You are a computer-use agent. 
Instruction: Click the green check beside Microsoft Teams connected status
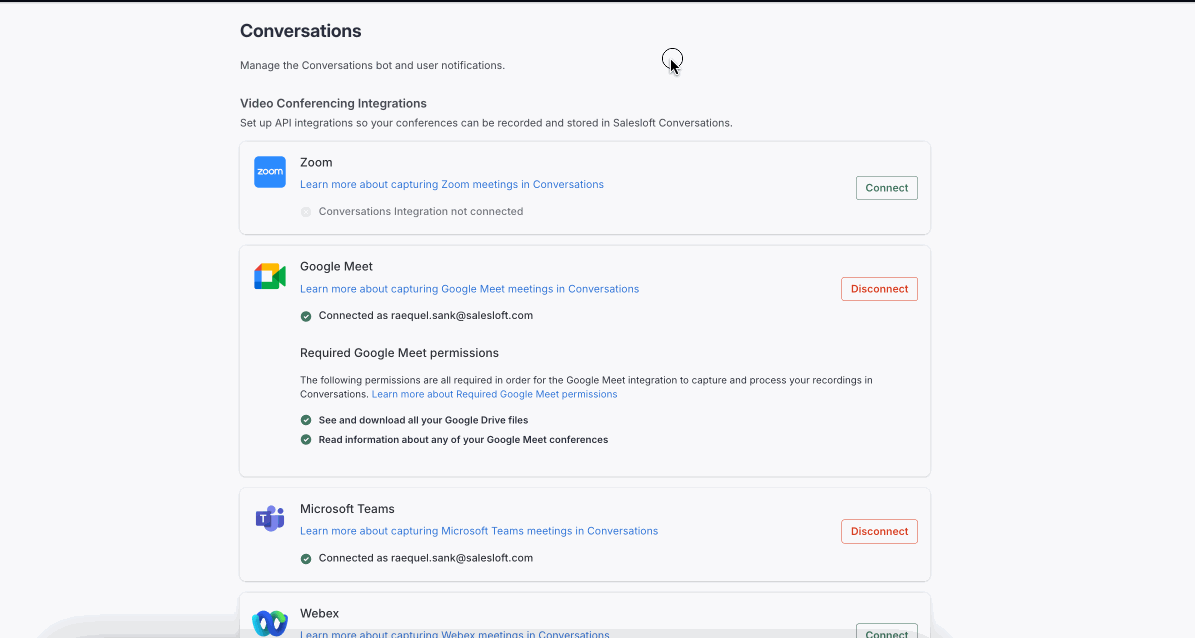coord(306,559)
